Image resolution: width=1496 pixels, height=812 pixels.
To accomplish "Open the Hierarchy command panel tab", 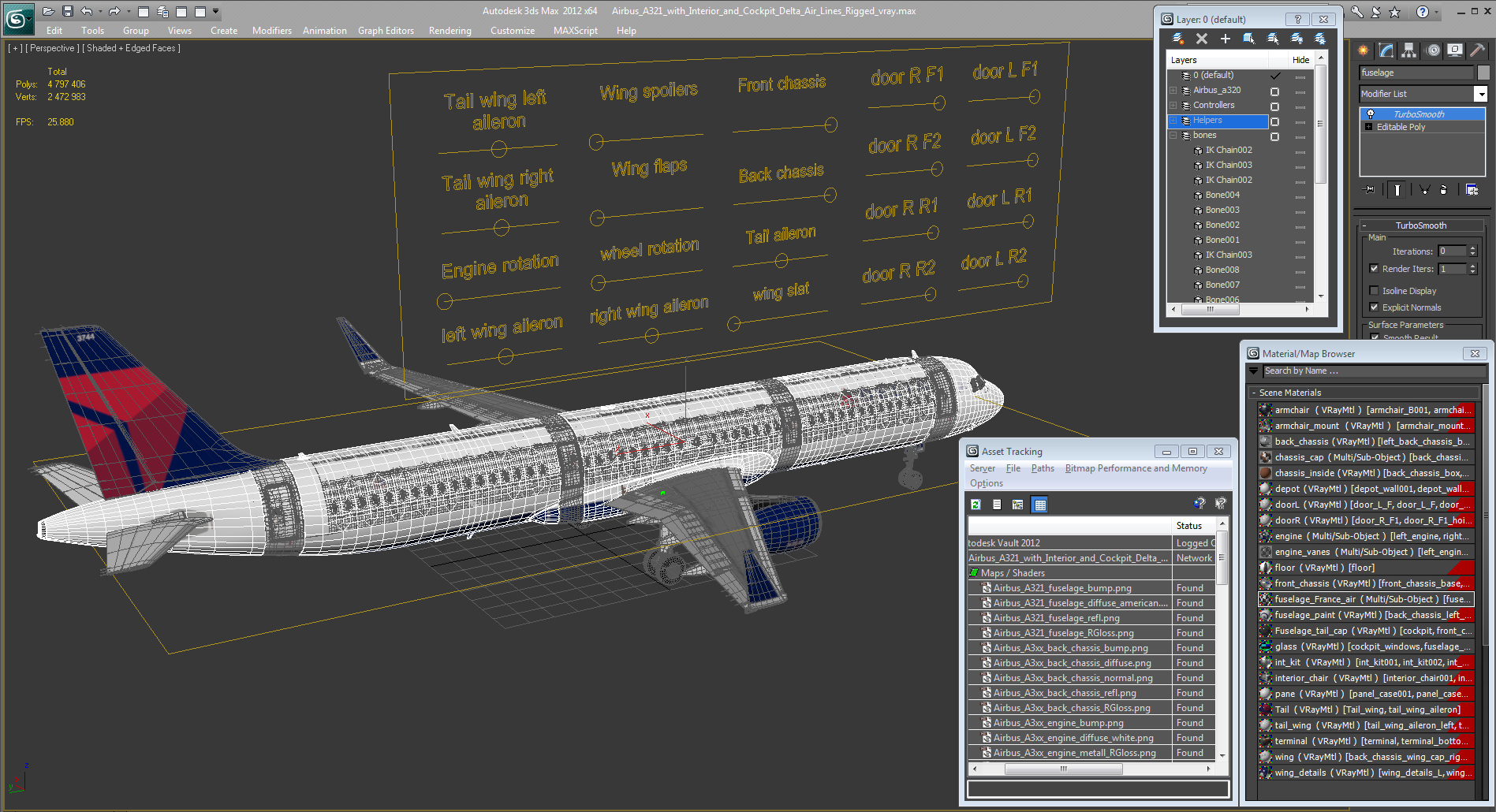I will point(1409,50).
